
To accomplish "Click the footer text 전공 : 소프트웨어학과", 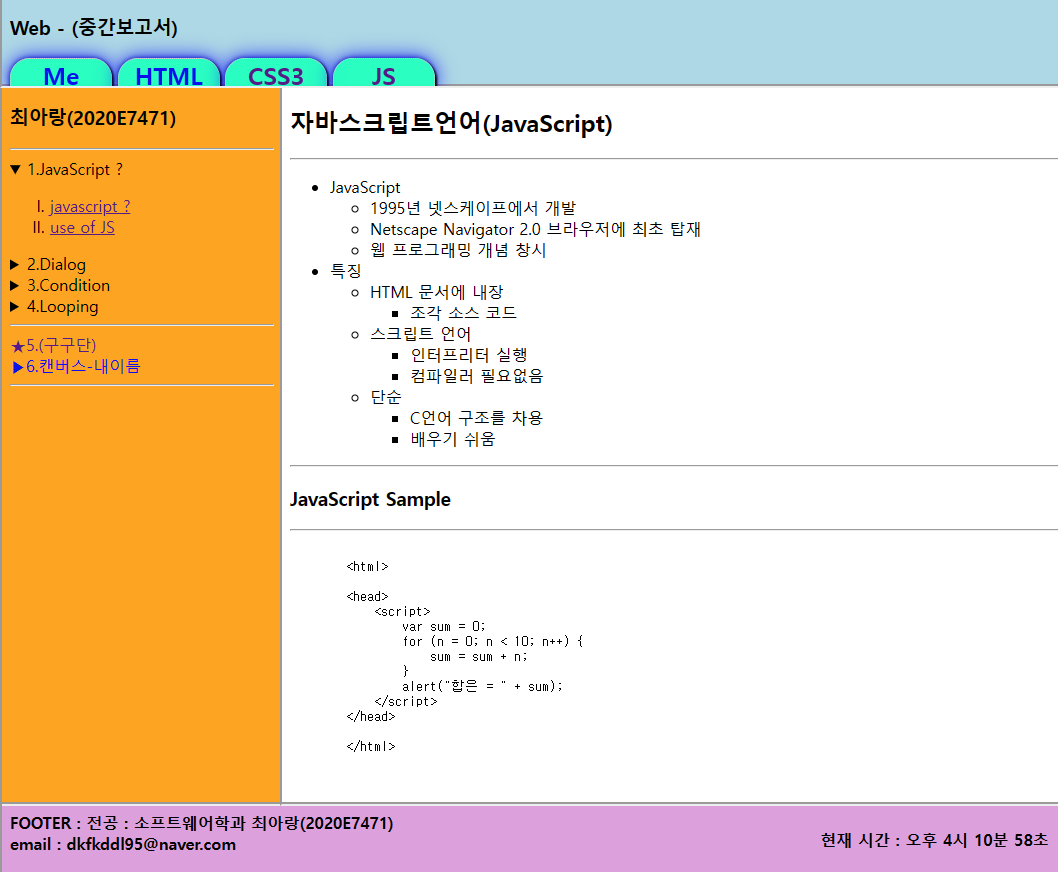I will [166, 823].
